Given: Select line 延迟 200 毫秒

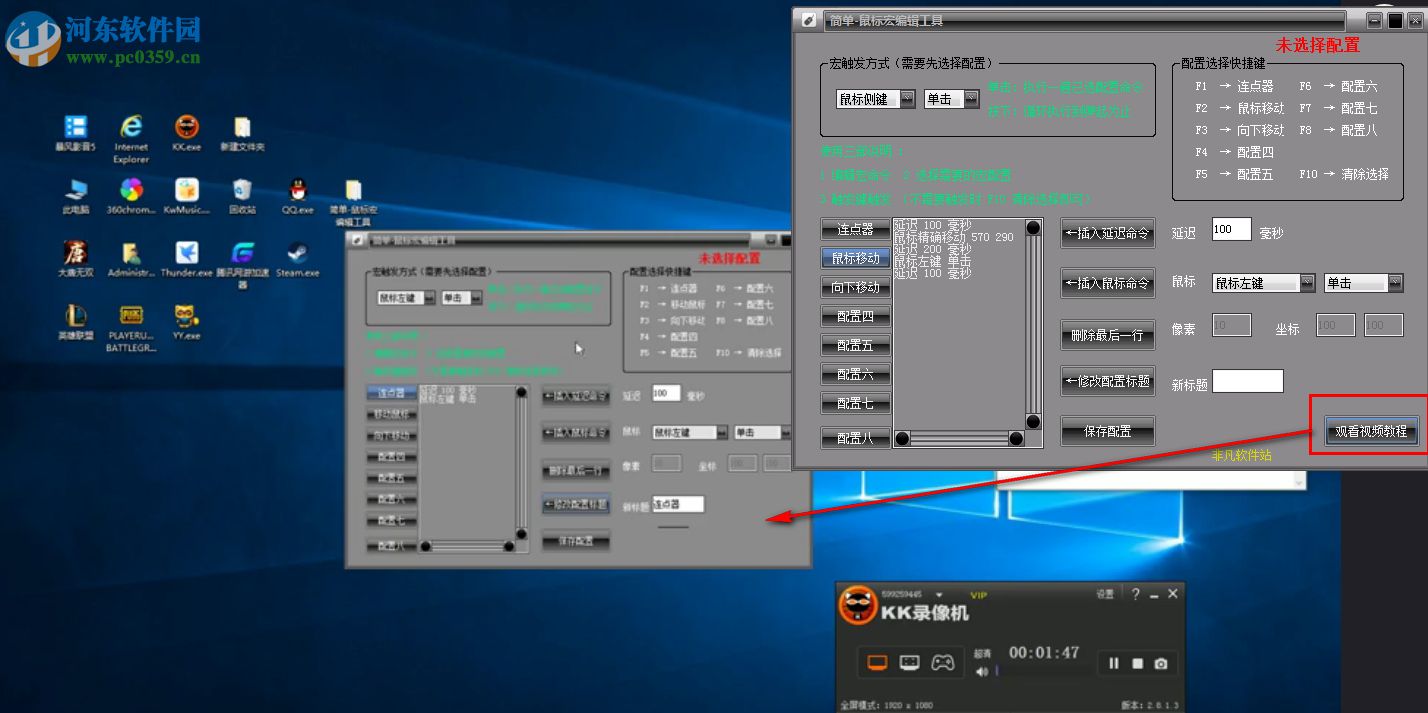Looking at the screenshot, I should tap(932, 249).
